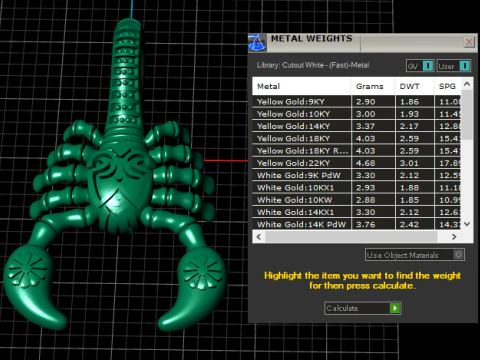Click the 3.01 DWT value
480x360 pixels.
tap(409, 163)
